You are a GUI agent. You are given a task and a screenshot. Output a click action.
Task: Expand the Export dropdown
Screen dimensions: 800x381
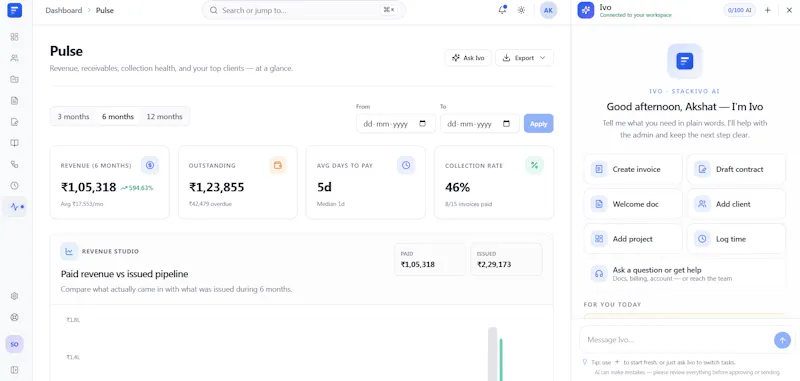pyautogui.click(x=524, y=58)
